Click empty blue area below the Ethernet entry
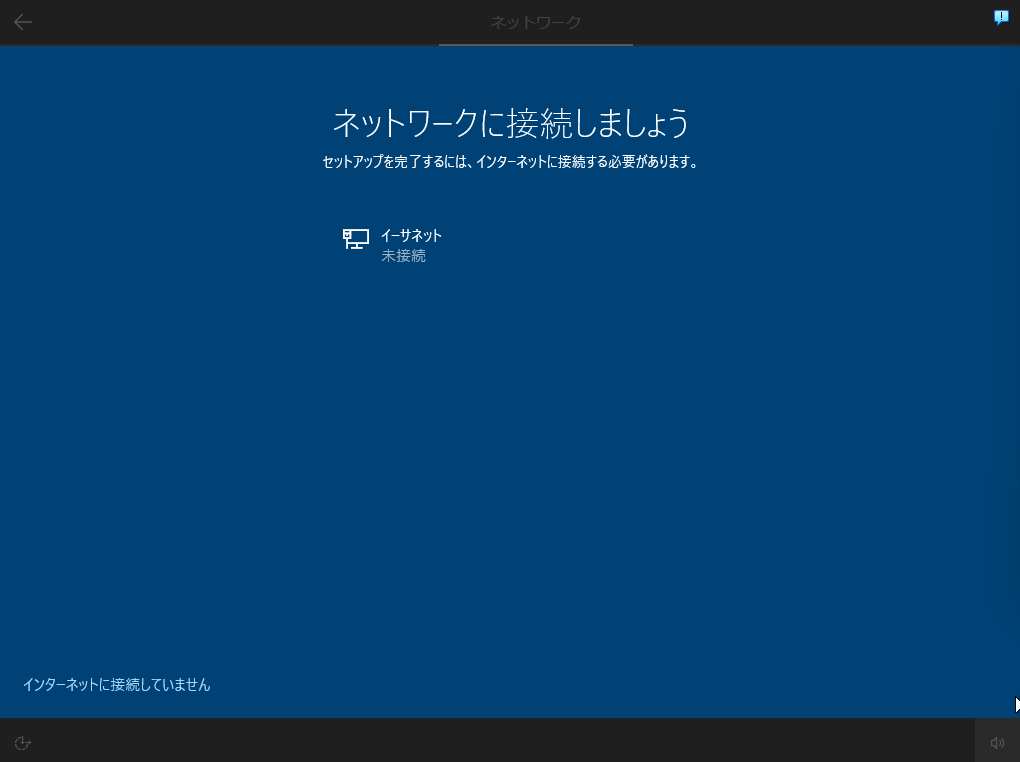Viewport: 1020px width, 762px height. 510,450
